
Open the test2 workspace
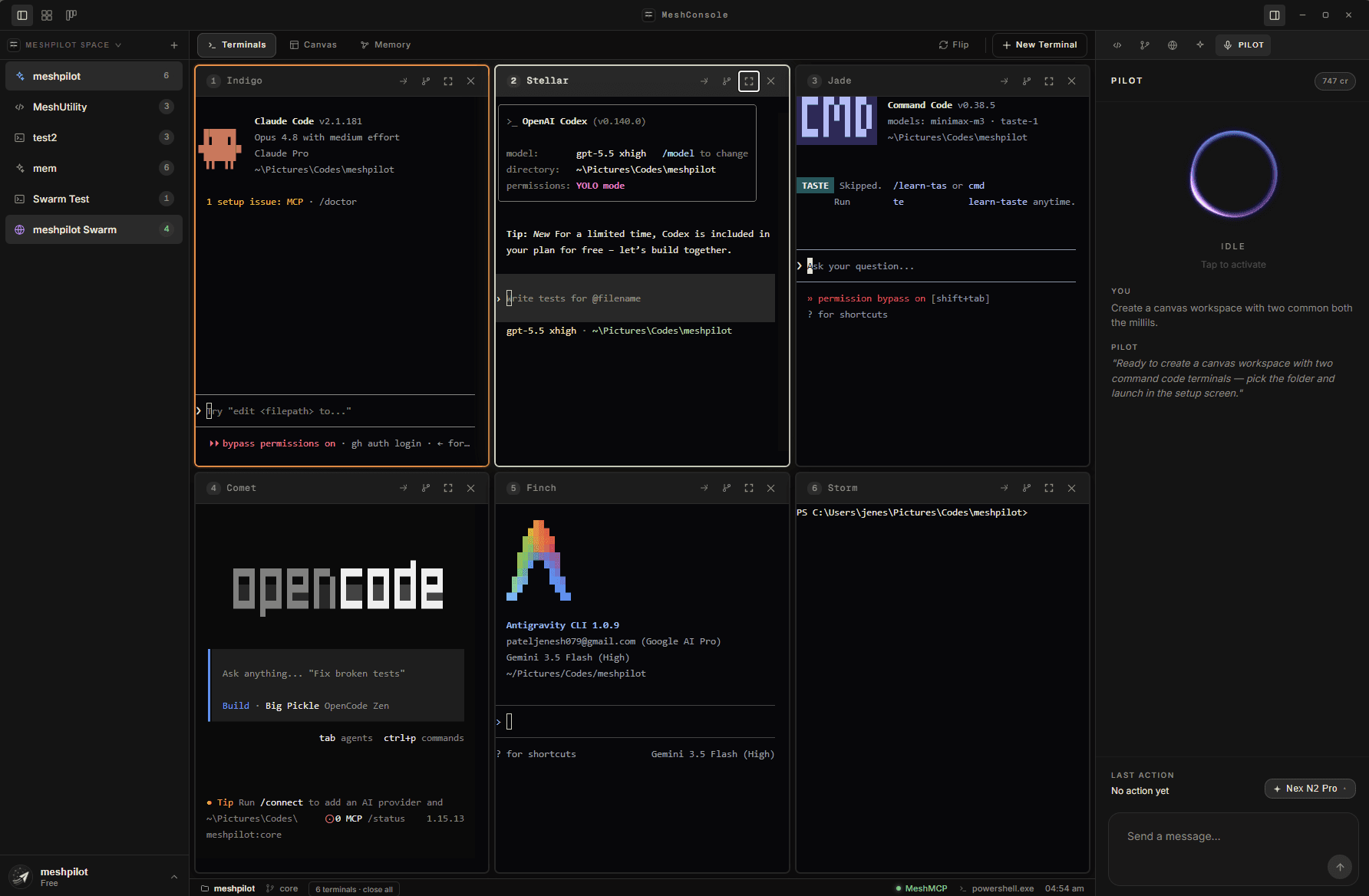coord(94,137)
